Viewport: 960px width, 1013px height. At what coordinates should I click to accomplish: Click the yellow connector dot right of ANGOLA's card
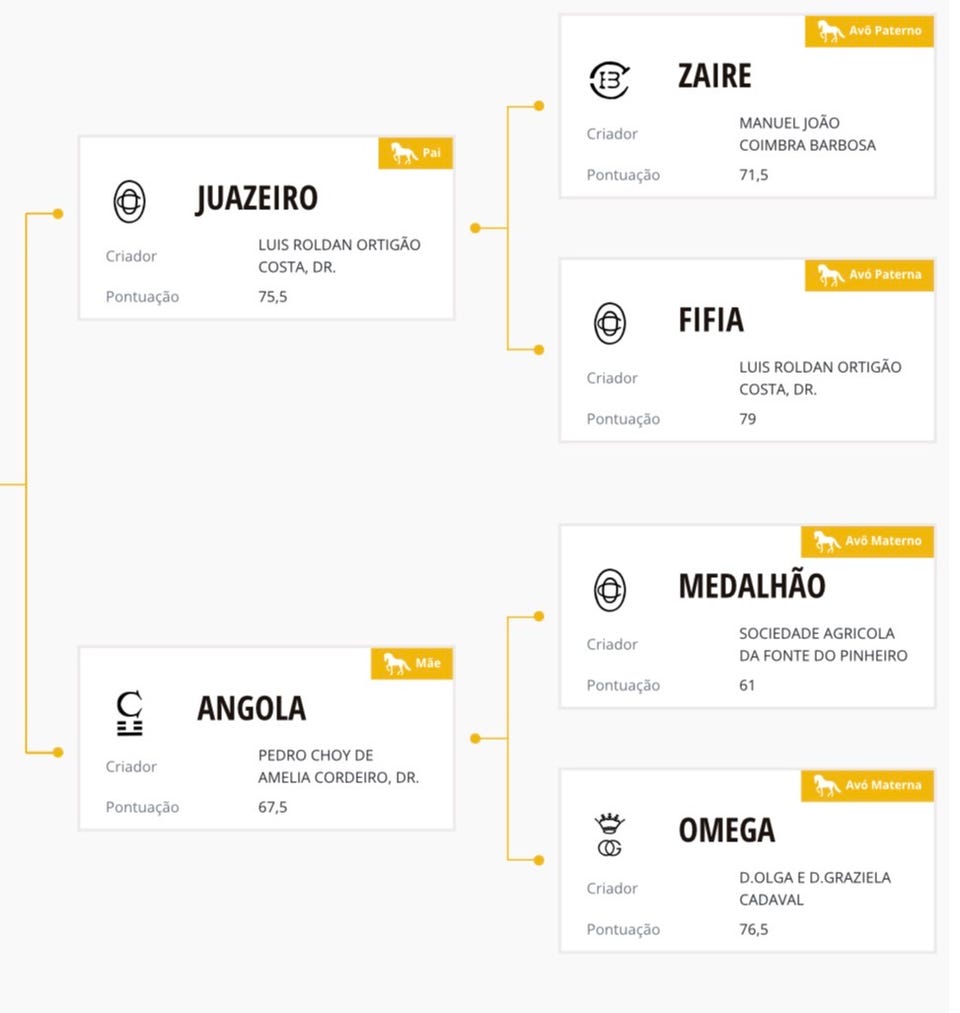coord(475,738)
